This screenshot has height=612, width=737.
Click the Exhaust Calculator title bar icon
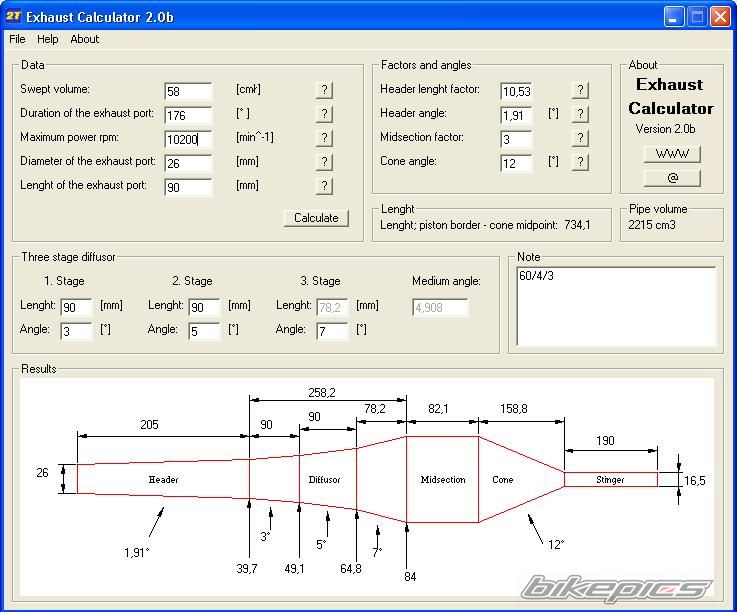click(13, 16)
